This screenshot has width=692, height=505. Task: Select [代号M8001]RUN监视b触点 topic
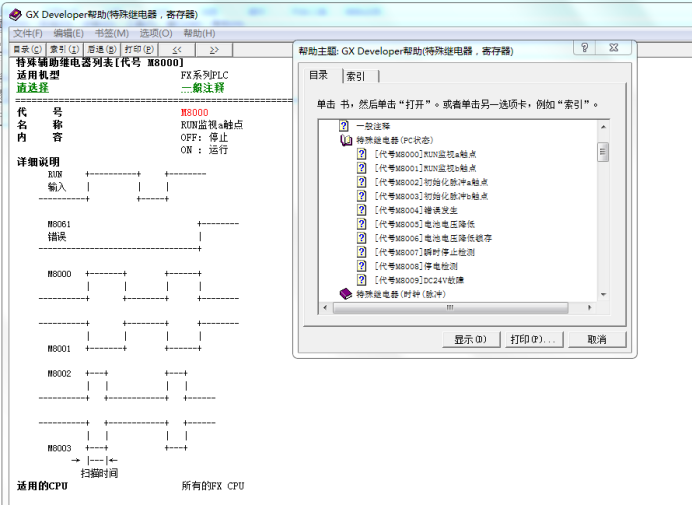[x=425, y=168]
